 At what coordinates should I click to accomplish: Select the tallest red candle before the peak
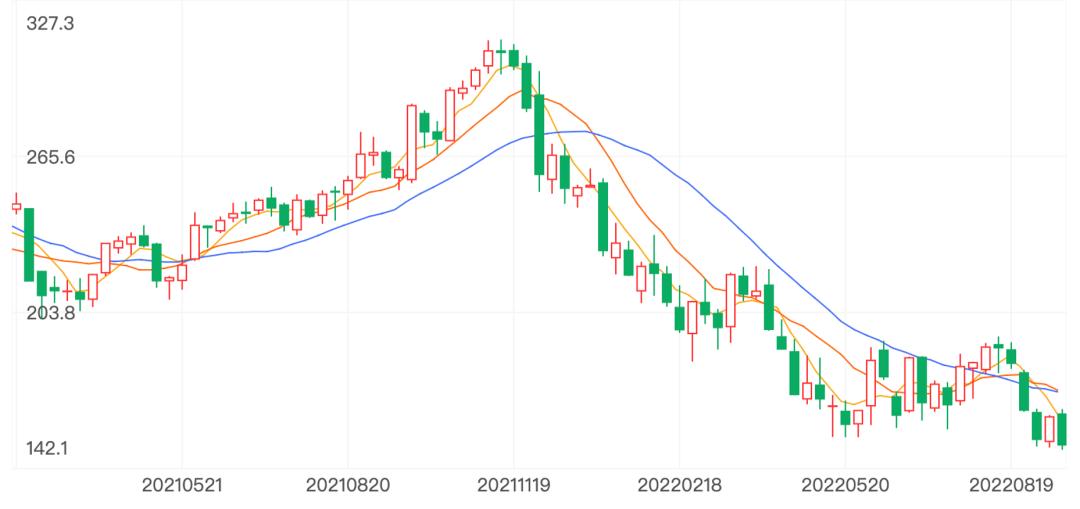click(411, 142)
